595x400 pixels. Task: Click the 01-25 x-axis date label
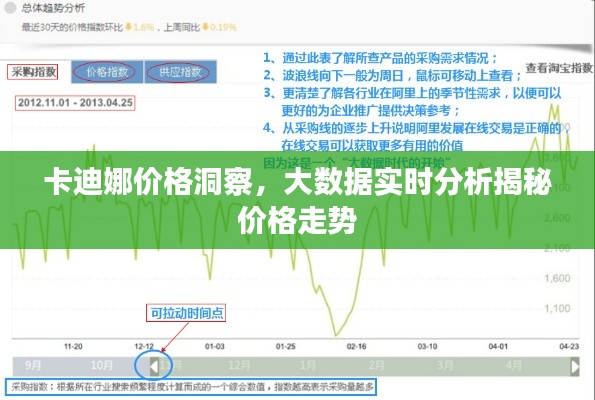pyautogui.click(x=285, y=346)
